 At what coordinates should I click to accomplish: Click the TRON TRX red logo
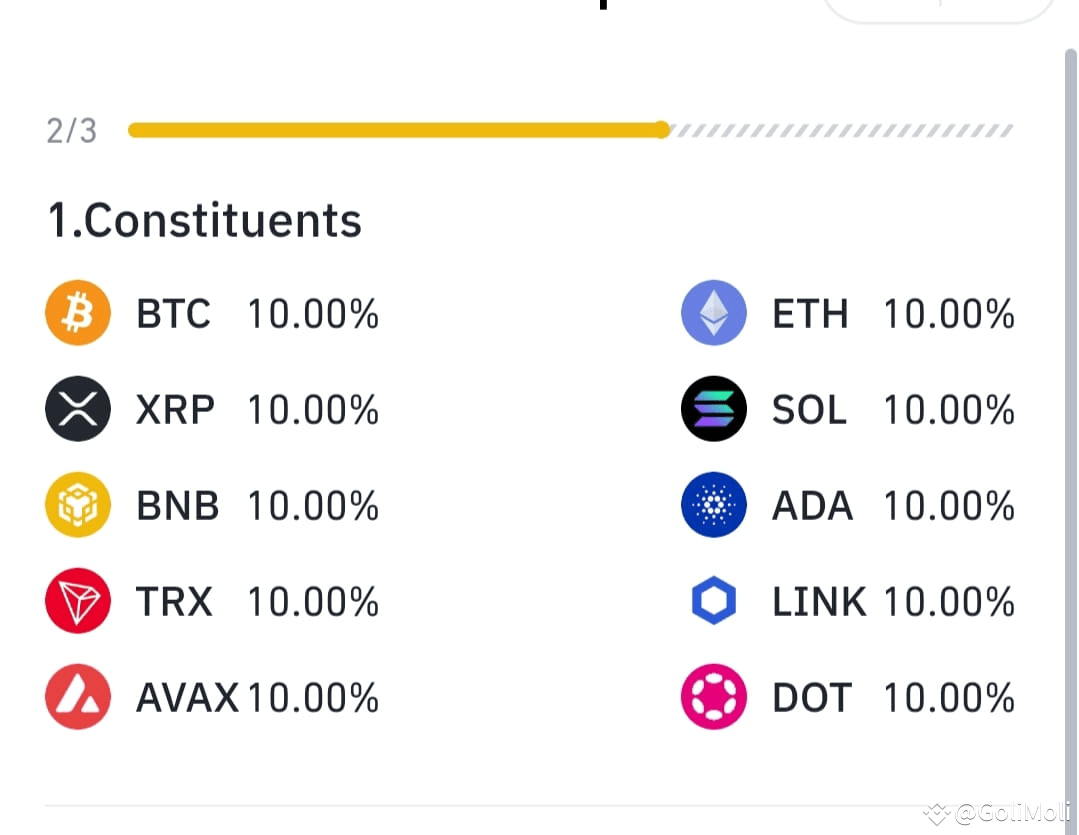coord(77,601)
